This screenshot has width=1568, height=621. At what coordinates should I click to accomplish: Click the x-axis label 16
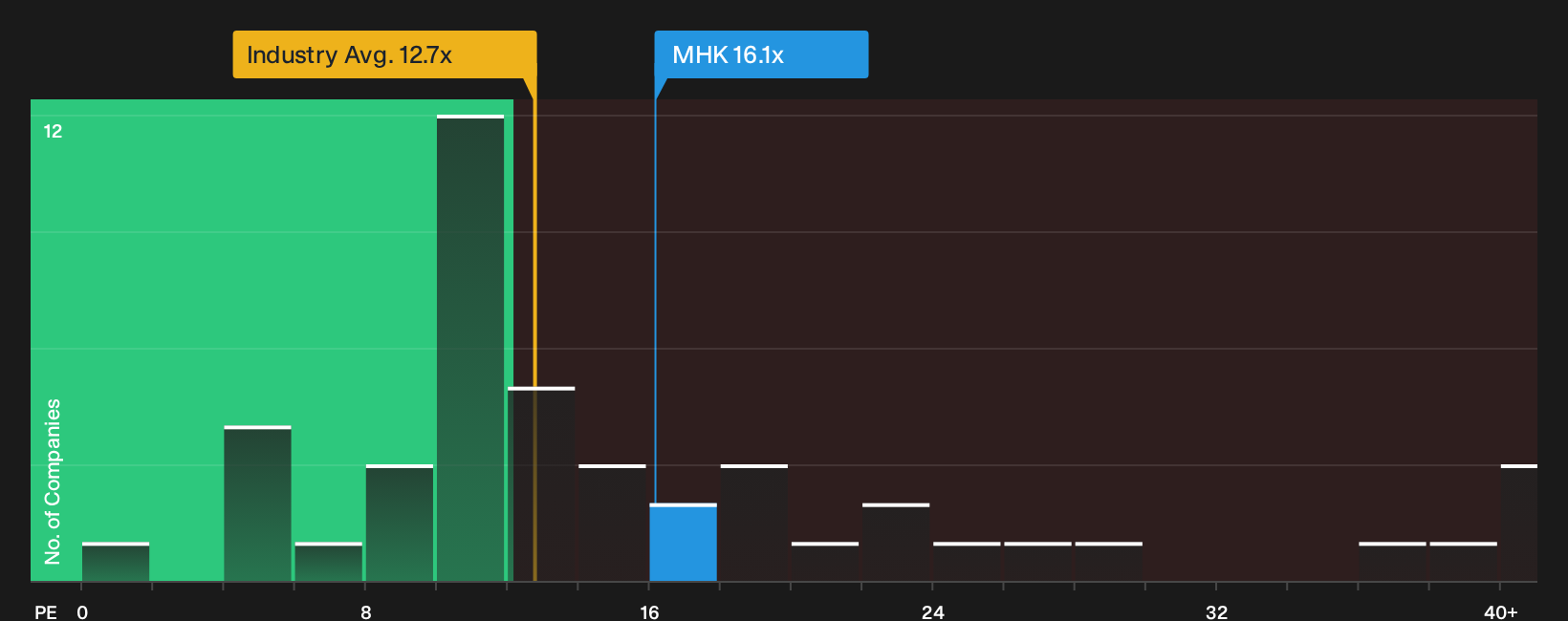point(649,611)
